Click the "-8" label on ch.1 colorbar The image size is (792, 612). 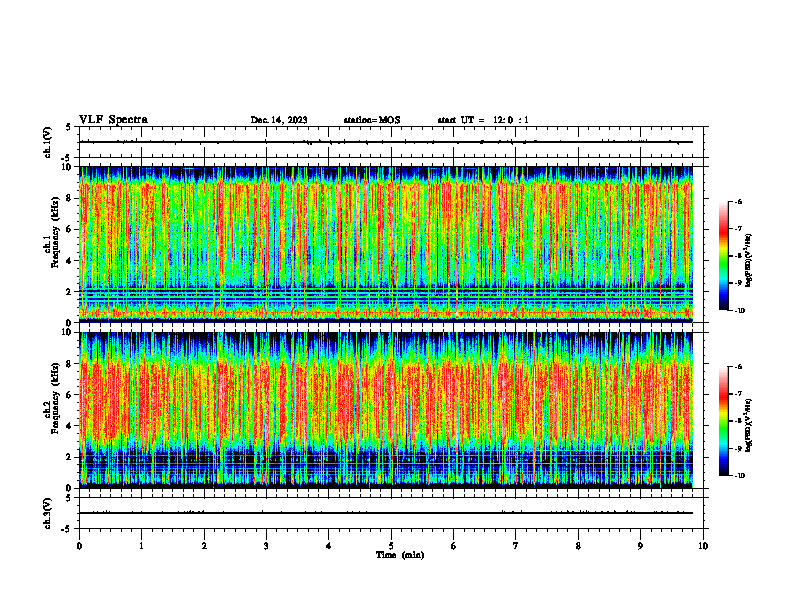[738, 256]
